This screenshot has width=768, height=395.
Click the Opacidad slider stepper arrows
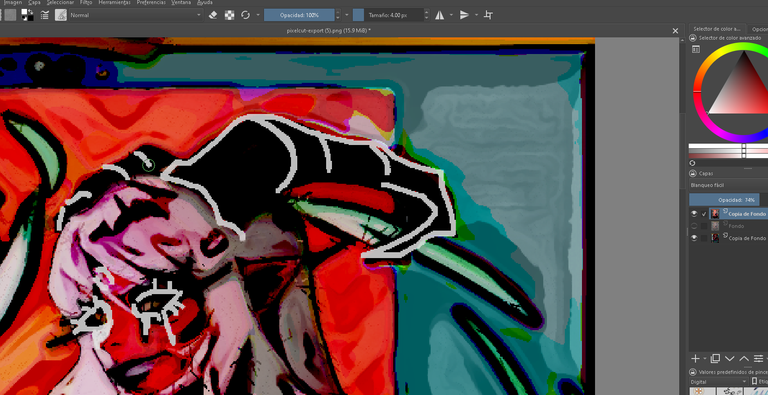(x=338, y=15)
